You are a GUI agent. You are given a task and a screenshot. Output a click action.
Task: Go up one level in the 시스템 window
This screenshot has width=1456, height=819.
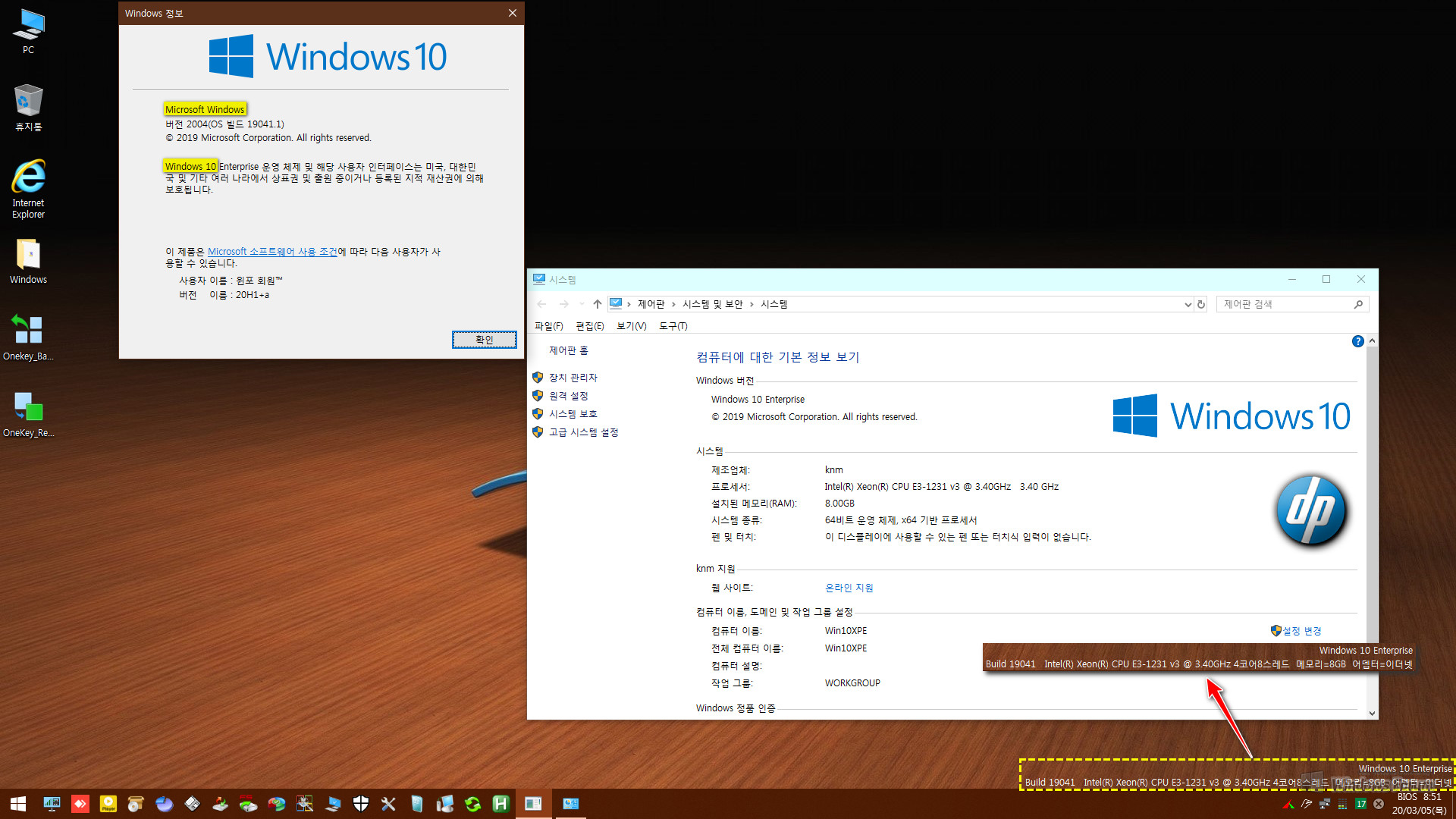598,304
